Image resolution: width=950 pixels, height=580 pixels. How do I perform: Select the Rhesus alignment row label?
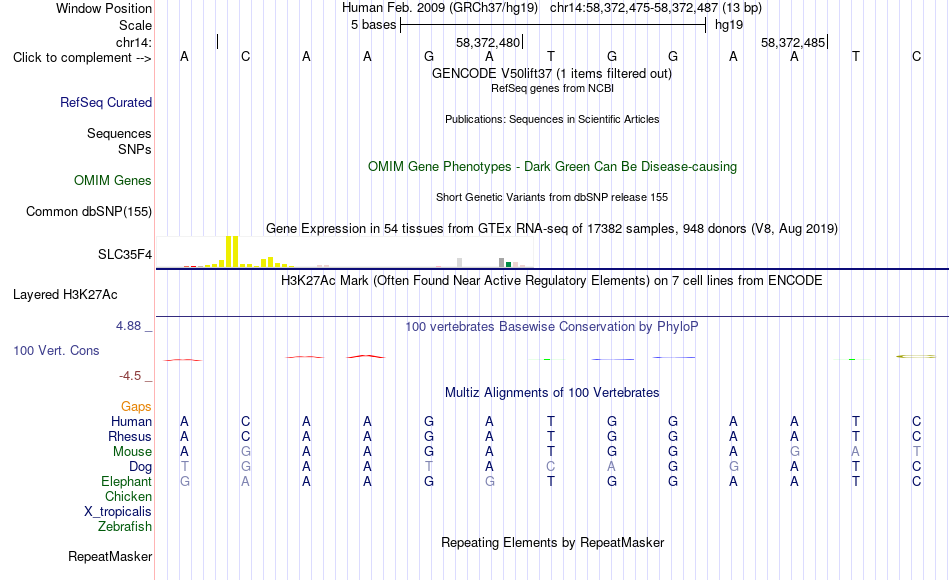pyautogui.click(x=130, y=436)
